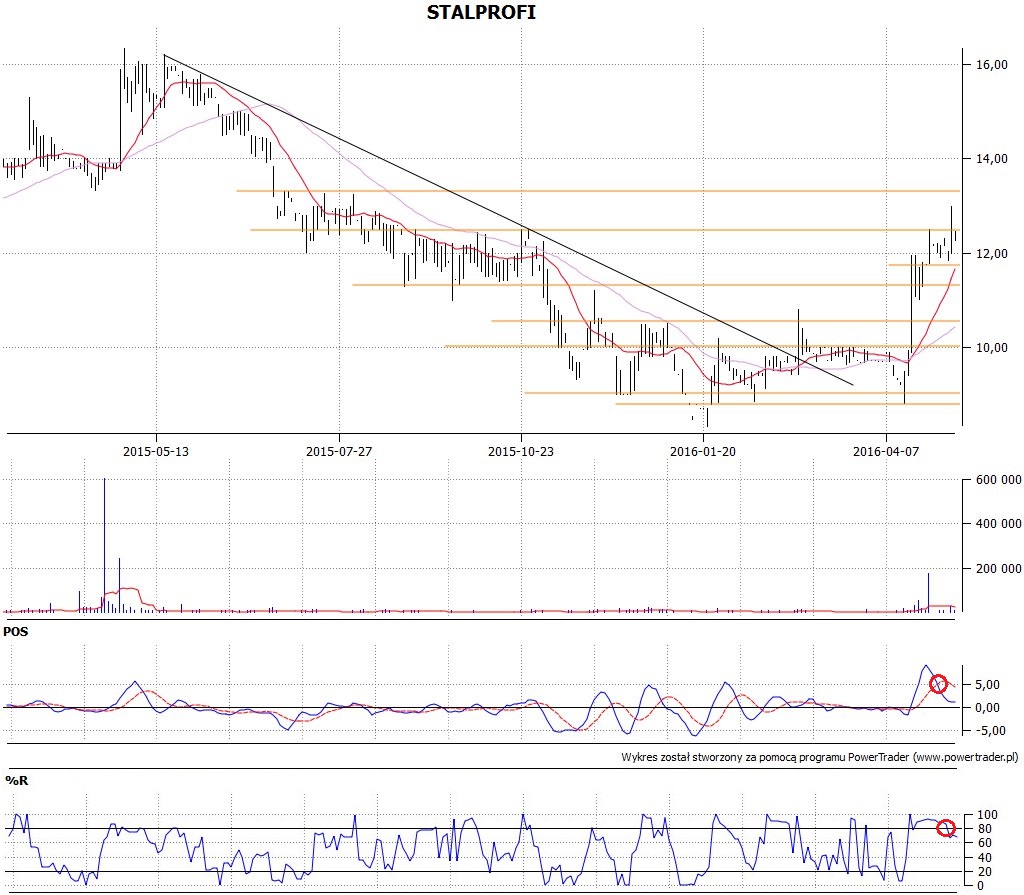Click the 80 value on %R axis

985,829
